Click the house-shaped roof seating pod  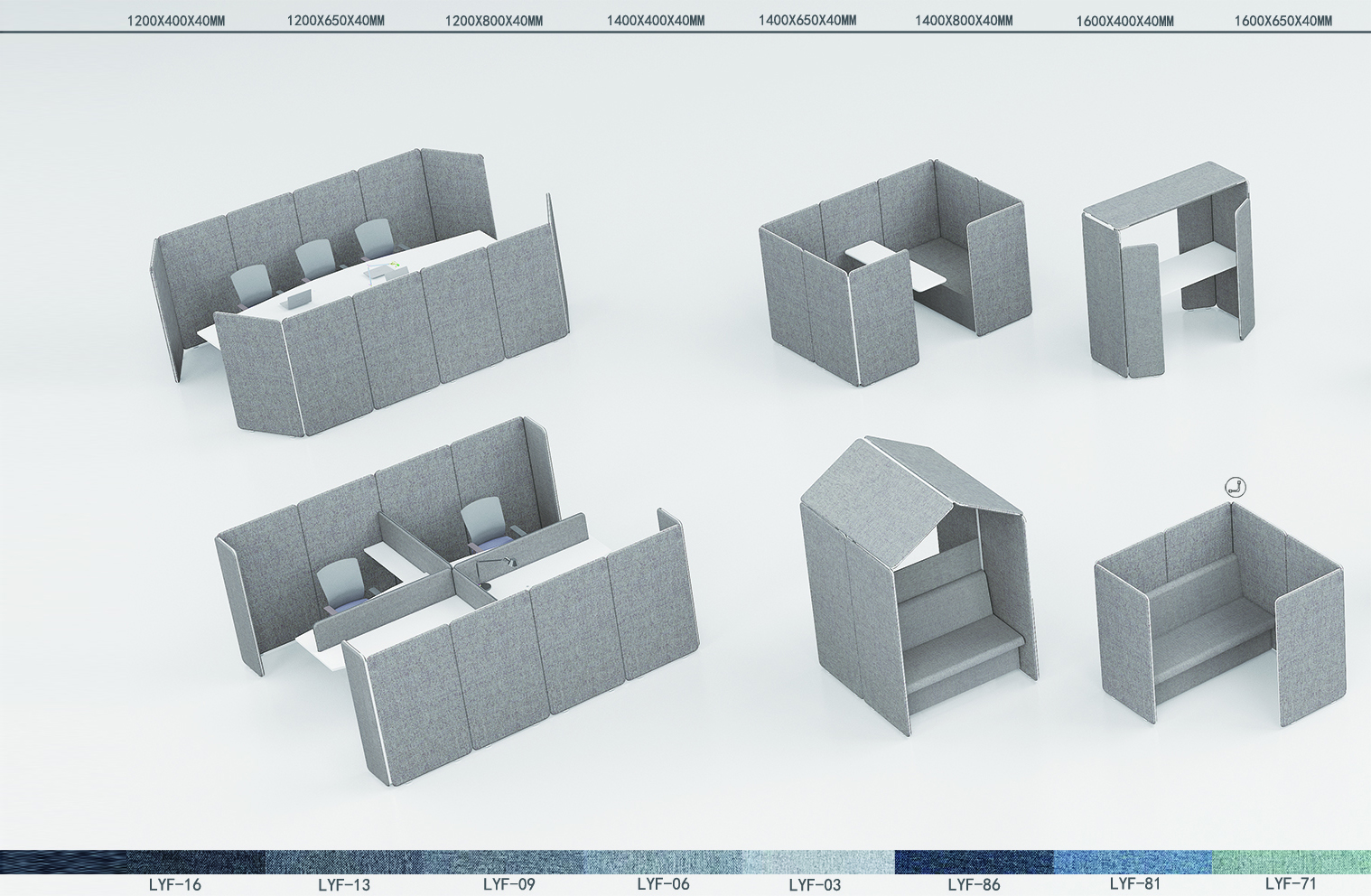912,587
